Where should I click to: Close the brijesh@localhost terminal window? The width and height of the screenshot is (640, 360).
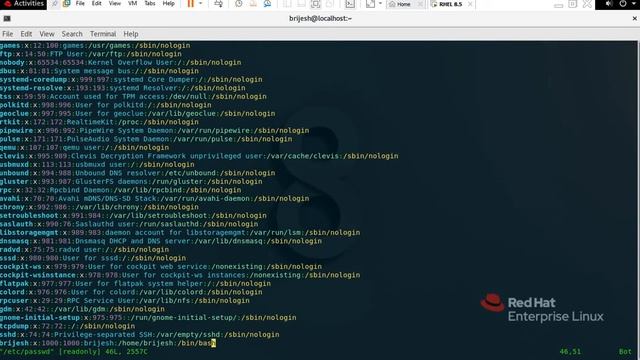pos(634,18)
